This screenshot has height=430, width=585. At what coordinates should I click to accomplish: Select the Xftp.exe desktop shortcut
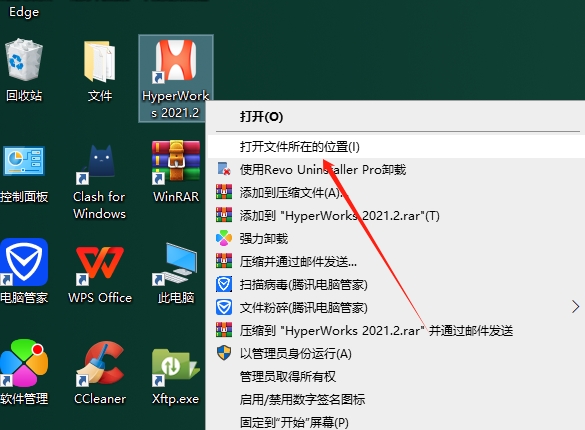176,376
